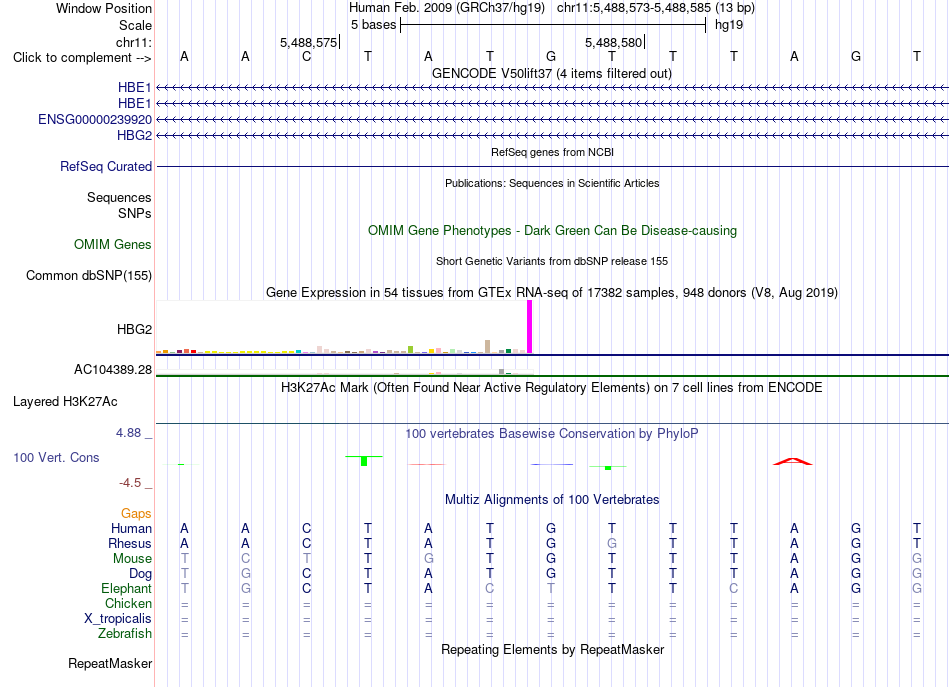Click light green bar in HBG2 expression chart
The height and width of the screenshot is (687, 950).
411,350
